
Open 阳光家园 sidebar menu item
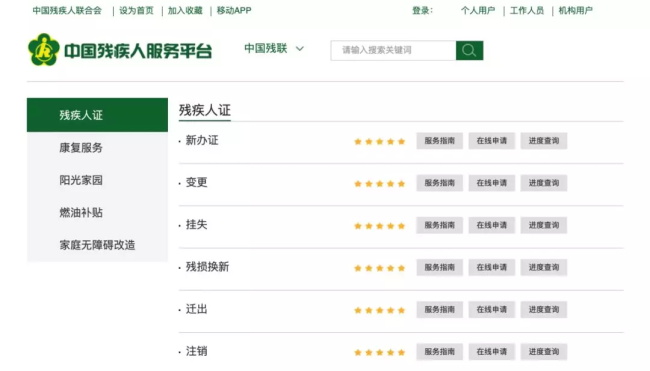tap(81, 180)
